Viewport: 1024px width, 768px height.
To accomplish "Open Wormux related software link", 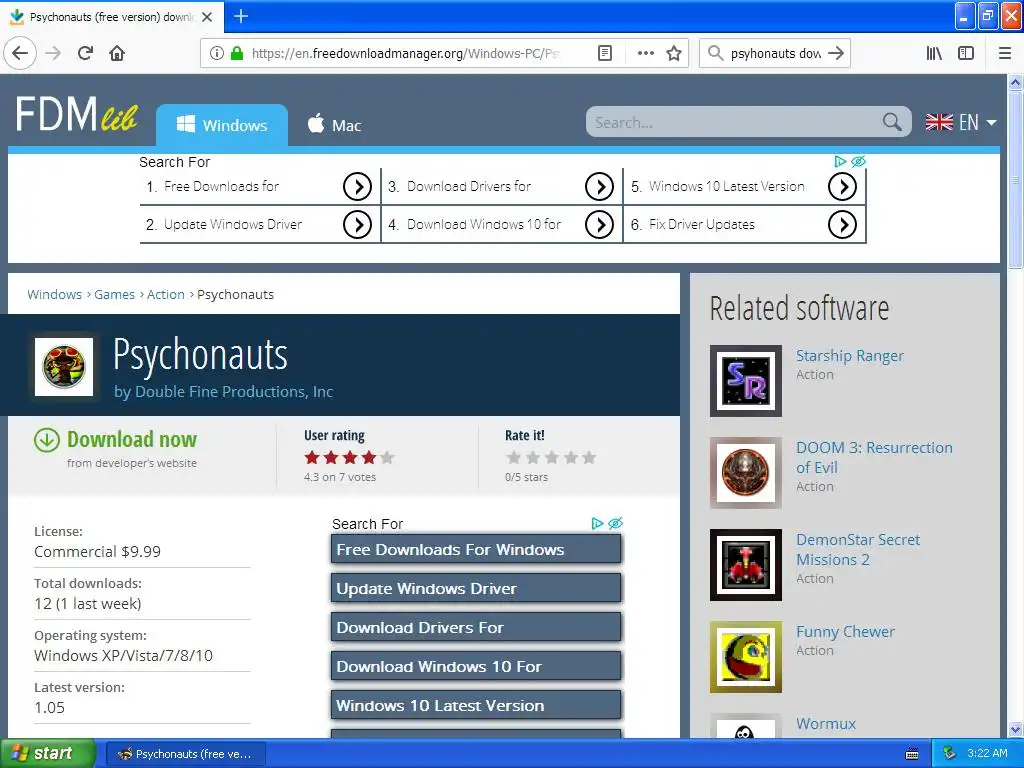I will [825, 724].
